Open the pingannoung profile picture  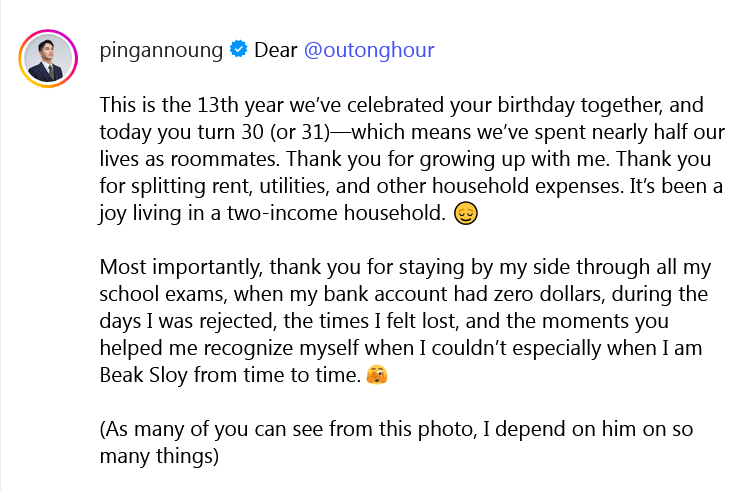(x=47, y=60)
